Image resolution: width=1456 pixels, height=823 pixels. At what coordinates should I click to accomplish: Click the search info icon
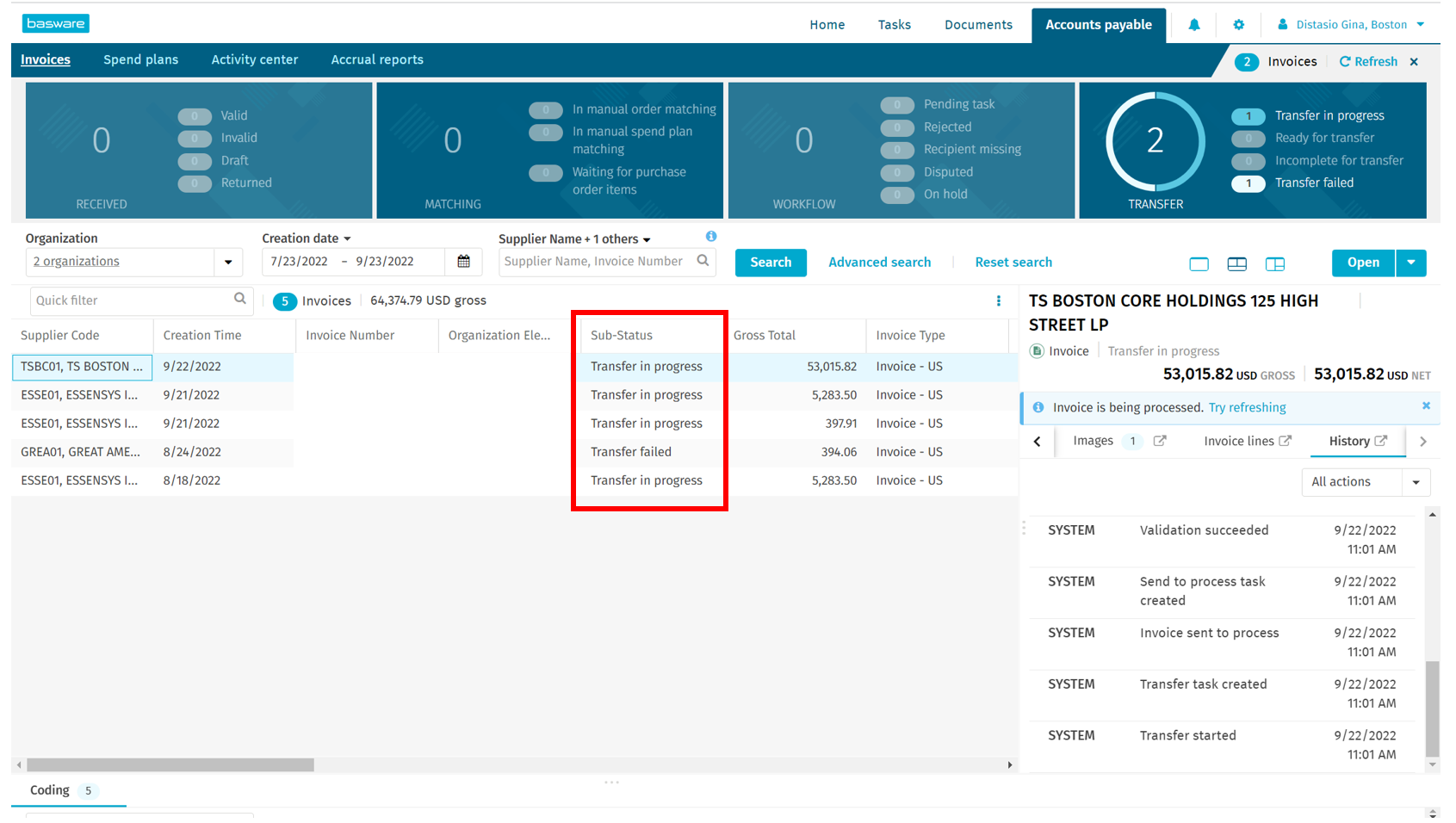click(x=711, y=237)
